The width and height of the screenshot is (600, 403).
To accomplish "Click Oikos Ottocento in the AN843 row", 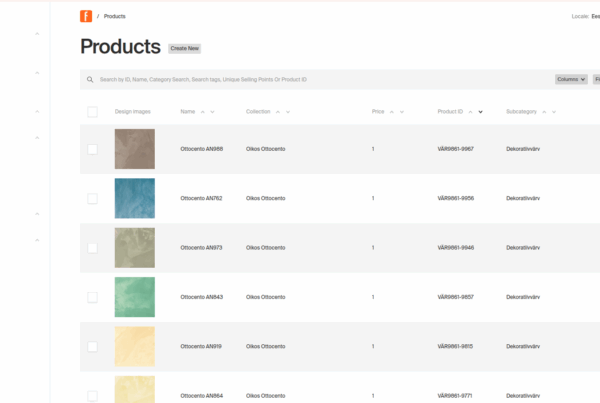I will coord(266,297).
